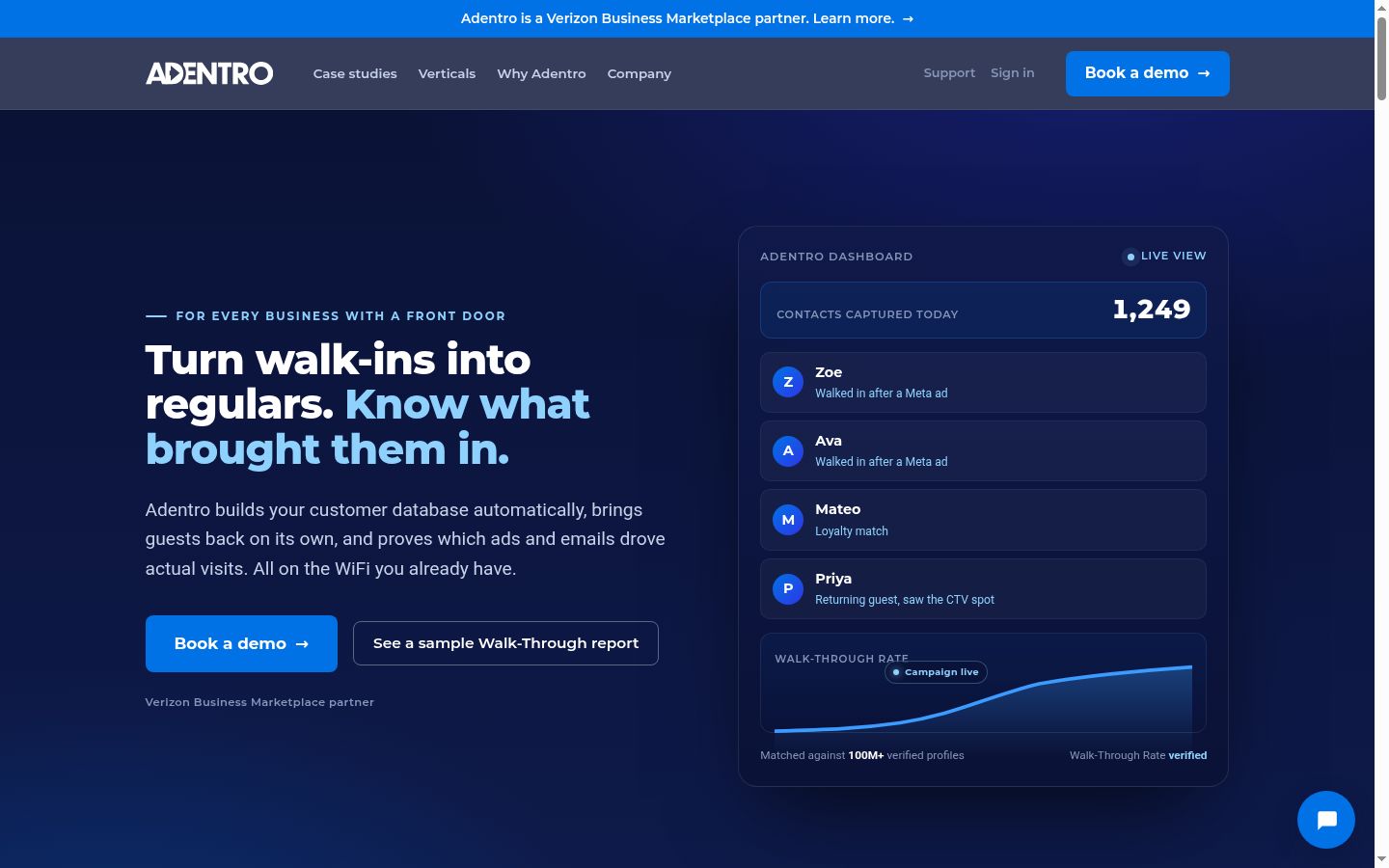The width and height of the screenshot is (1389, 868).
Task: Click Zoe's avatar circle
Action: [788, 382]
